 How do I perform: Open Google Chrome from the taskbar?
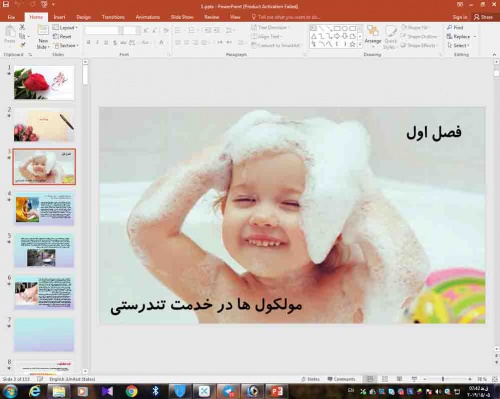tap(132, 391)
